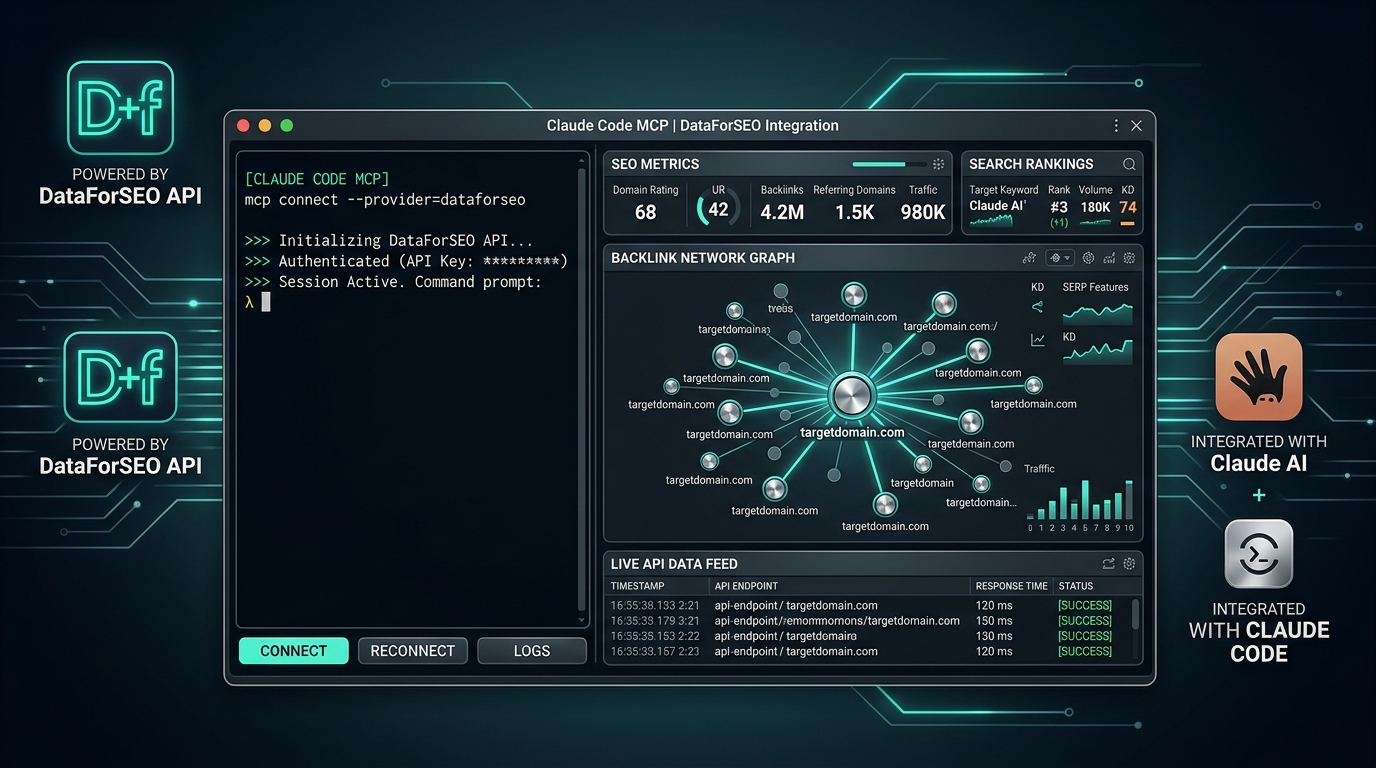Click the green maximize dot in title bar

[287, 126]
